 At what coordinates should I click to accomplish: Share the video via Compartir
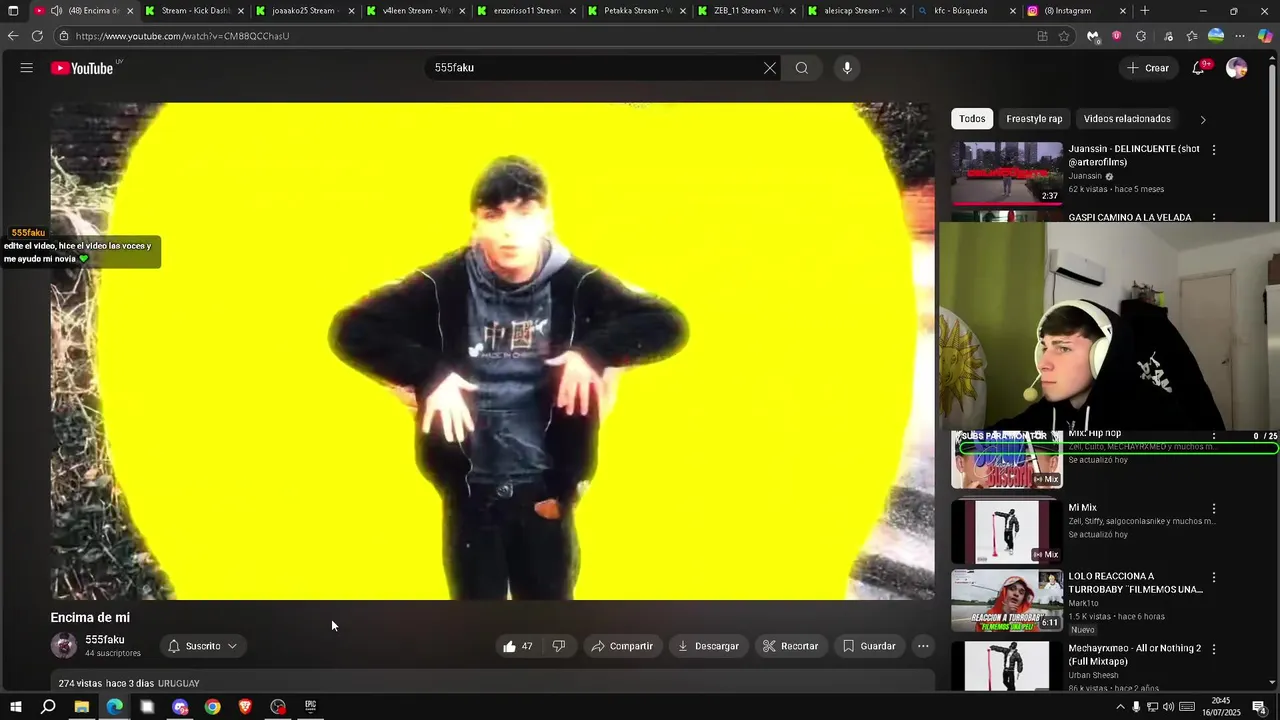[x=622, y=646]
